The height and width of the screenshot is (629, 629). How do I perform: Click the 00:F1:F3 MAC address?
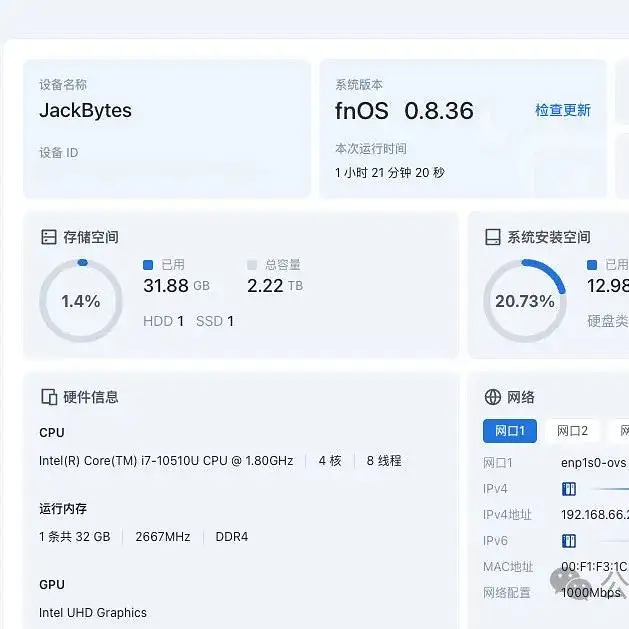[595, 566]
